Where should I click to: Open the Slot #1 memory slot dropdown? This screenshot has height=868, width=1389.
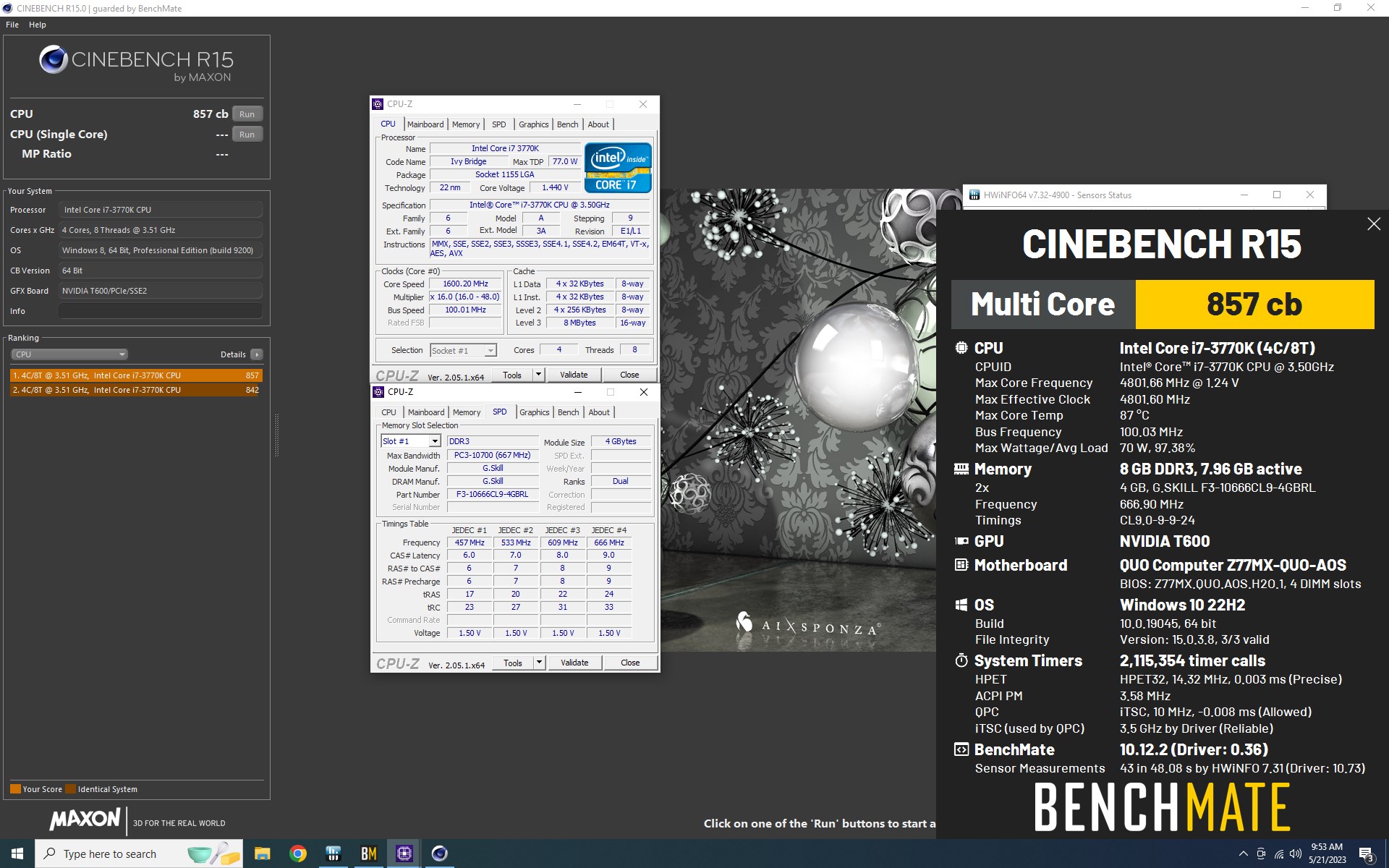coord(411,441)
